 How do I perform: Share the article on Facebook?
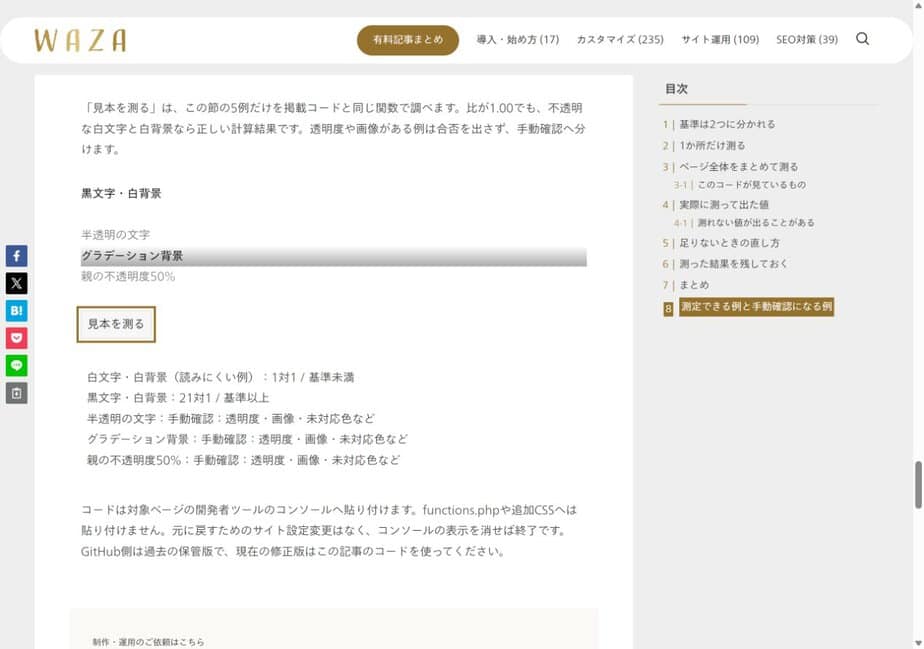click(x=16, y=256)
